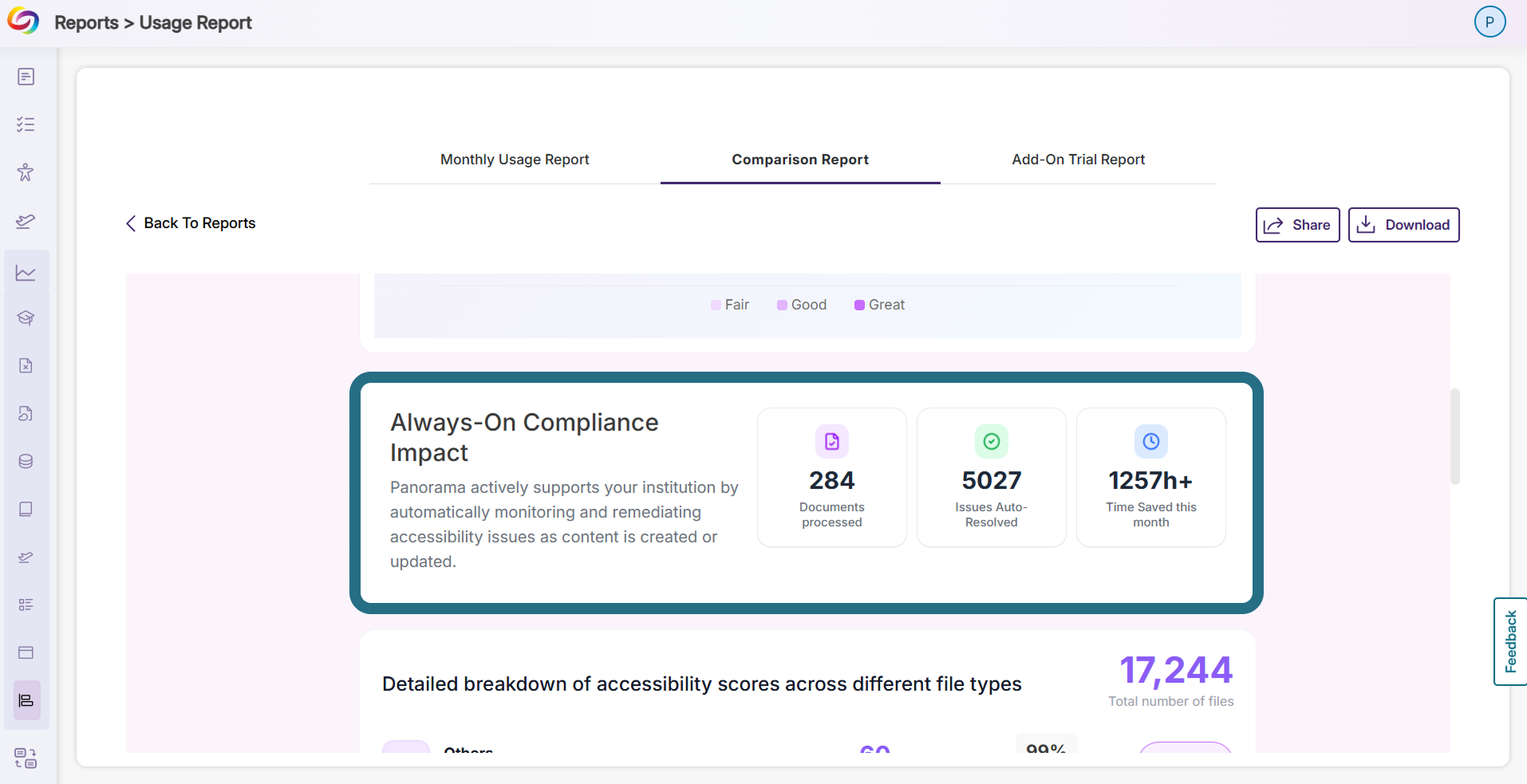
Task: Open the Feedback side tab
Action: pos(1509,641)
